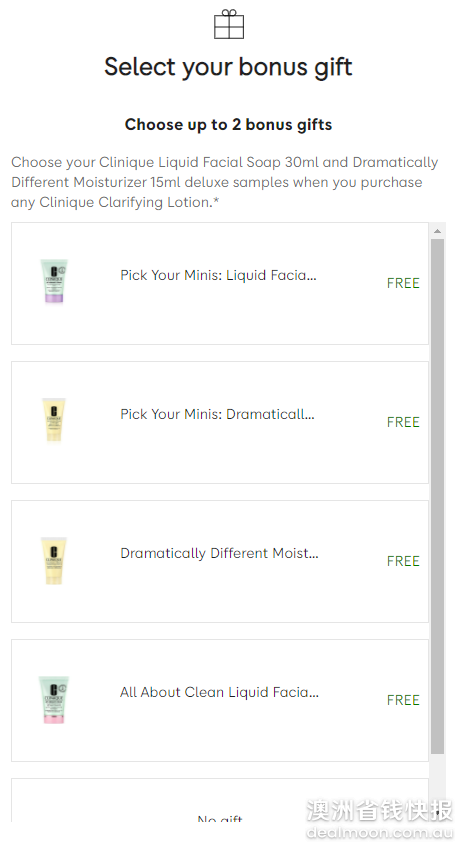Screen dimensions: 455x849
Task: Choose Pick Your Minis: Liquid Facial gift
Action: point(220,283)
